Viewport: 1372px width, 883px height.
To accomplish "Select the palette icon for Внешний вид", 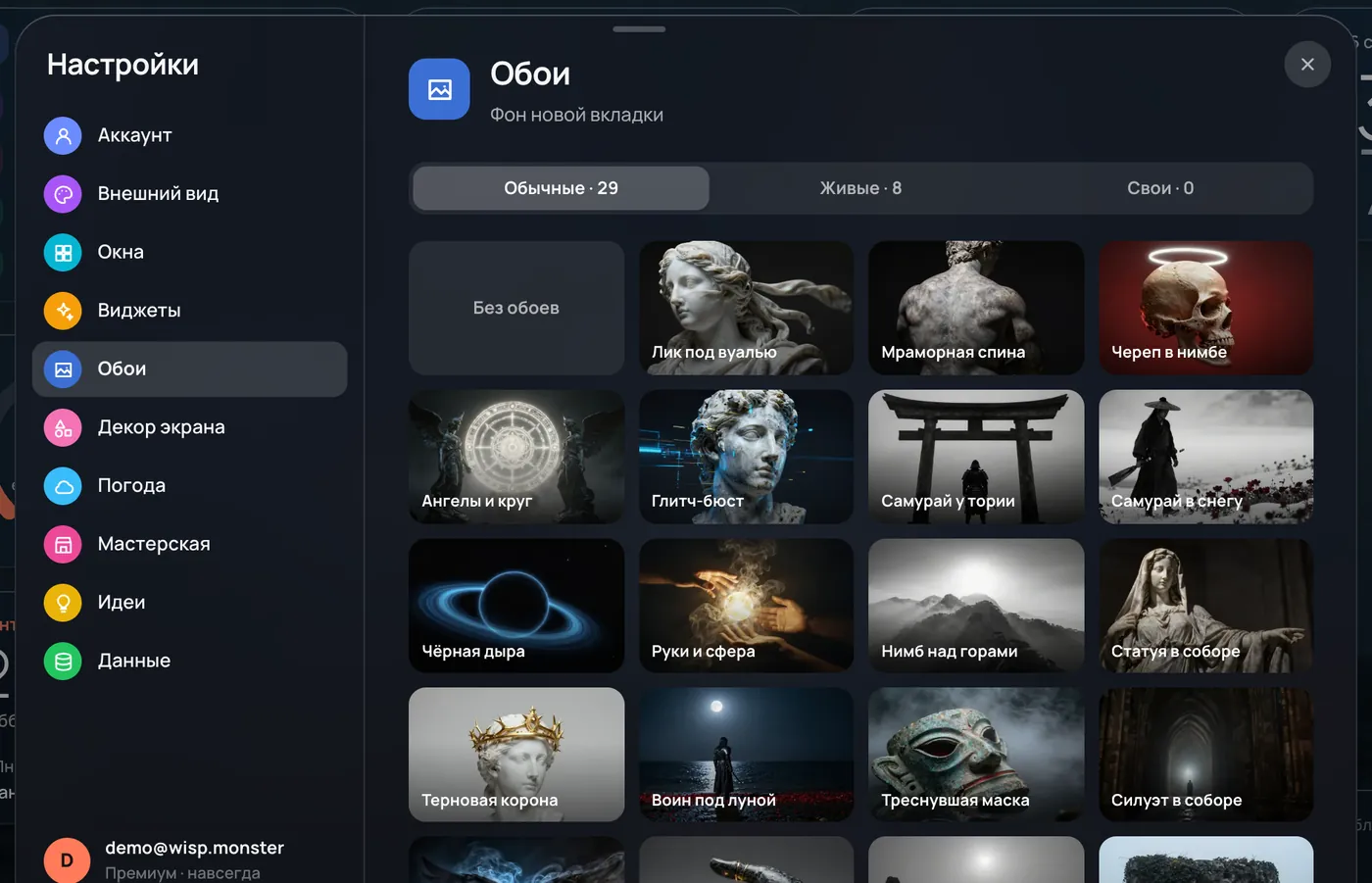I will (x=63, y=194).
